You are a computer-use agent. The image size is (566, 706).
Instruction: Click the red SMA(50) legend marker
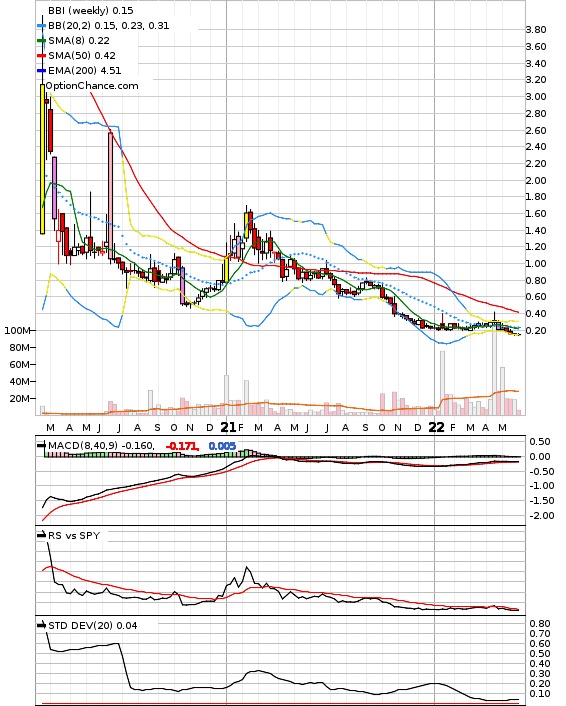(x=41, y=55)
